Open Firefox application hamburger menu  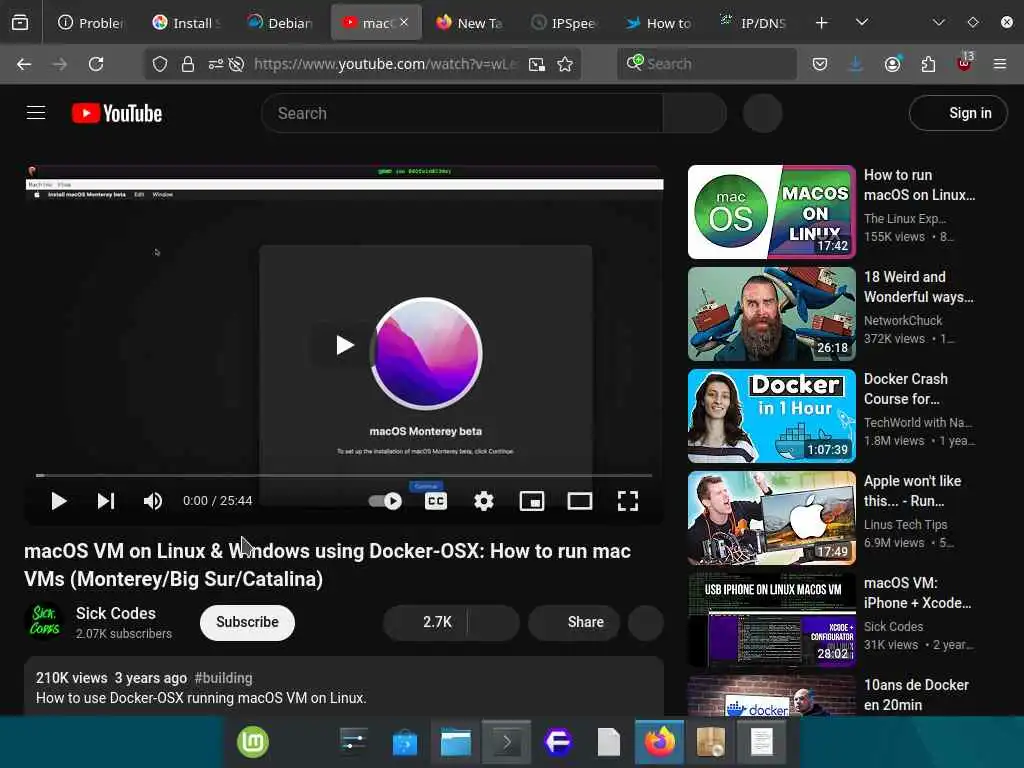tap(1000, 64)
